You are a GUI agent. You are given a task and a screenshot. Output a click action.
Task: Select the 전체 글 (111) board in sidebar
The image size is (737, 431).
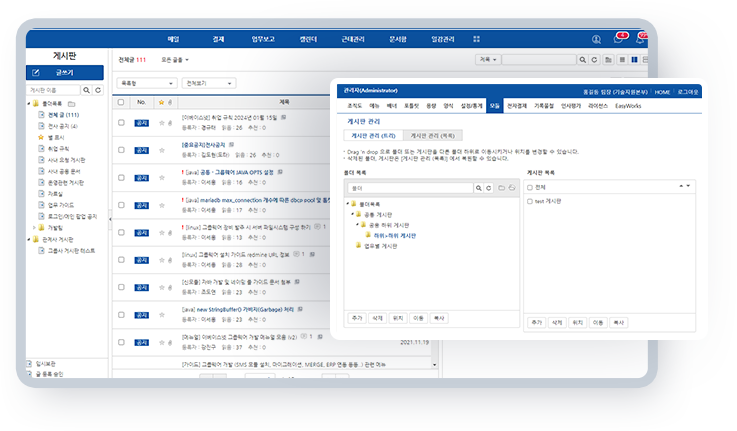tap(63, 115)
